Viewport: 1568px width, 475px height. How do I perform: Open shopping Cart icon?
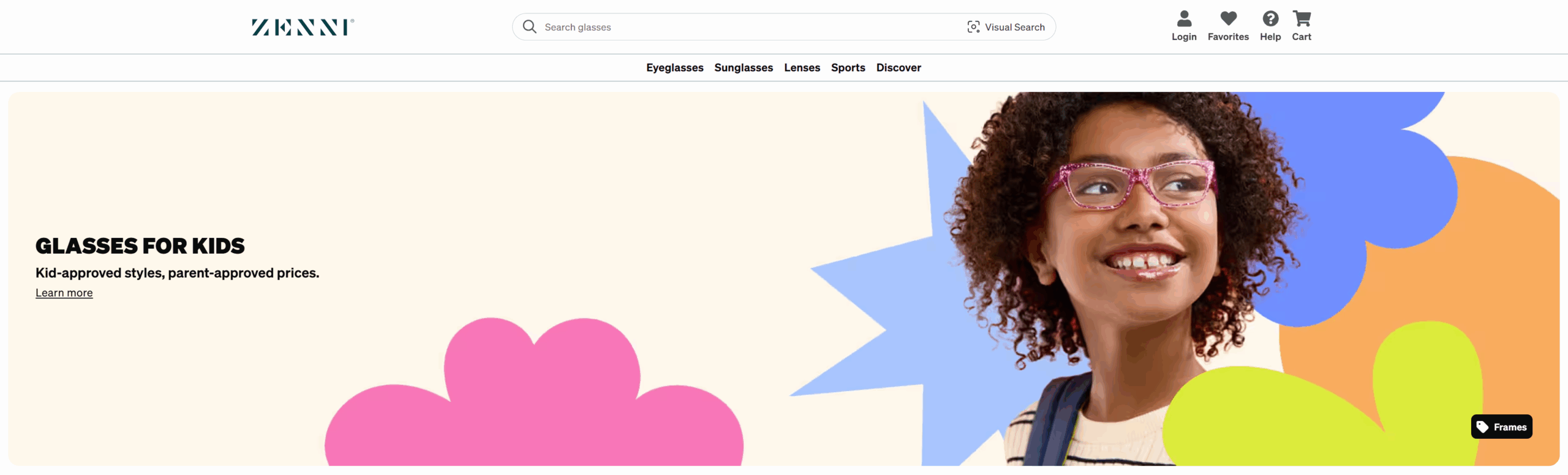coord(1302,18)
